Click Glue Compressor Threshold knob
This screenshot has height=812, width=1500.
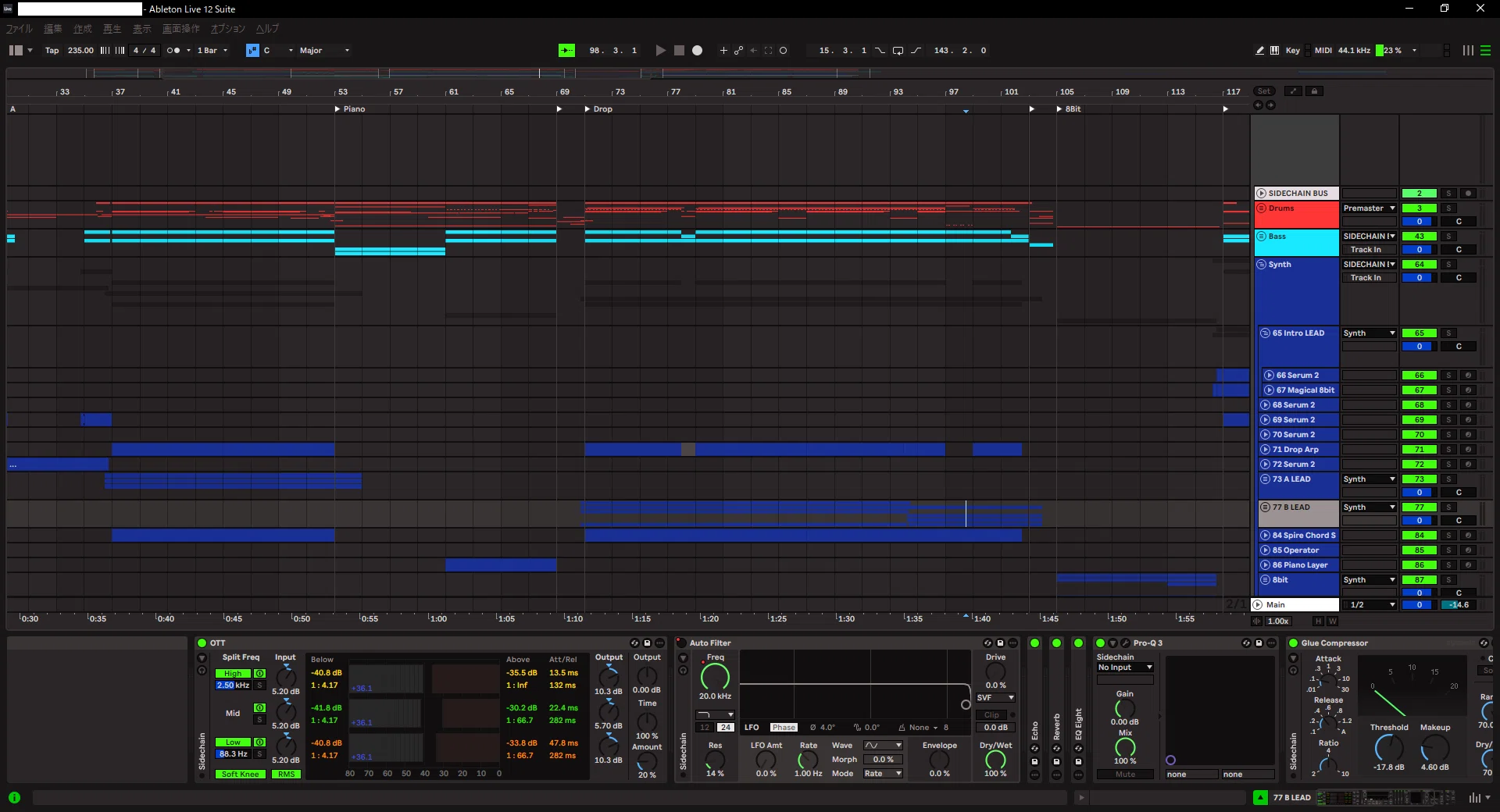coord(1388,748)
